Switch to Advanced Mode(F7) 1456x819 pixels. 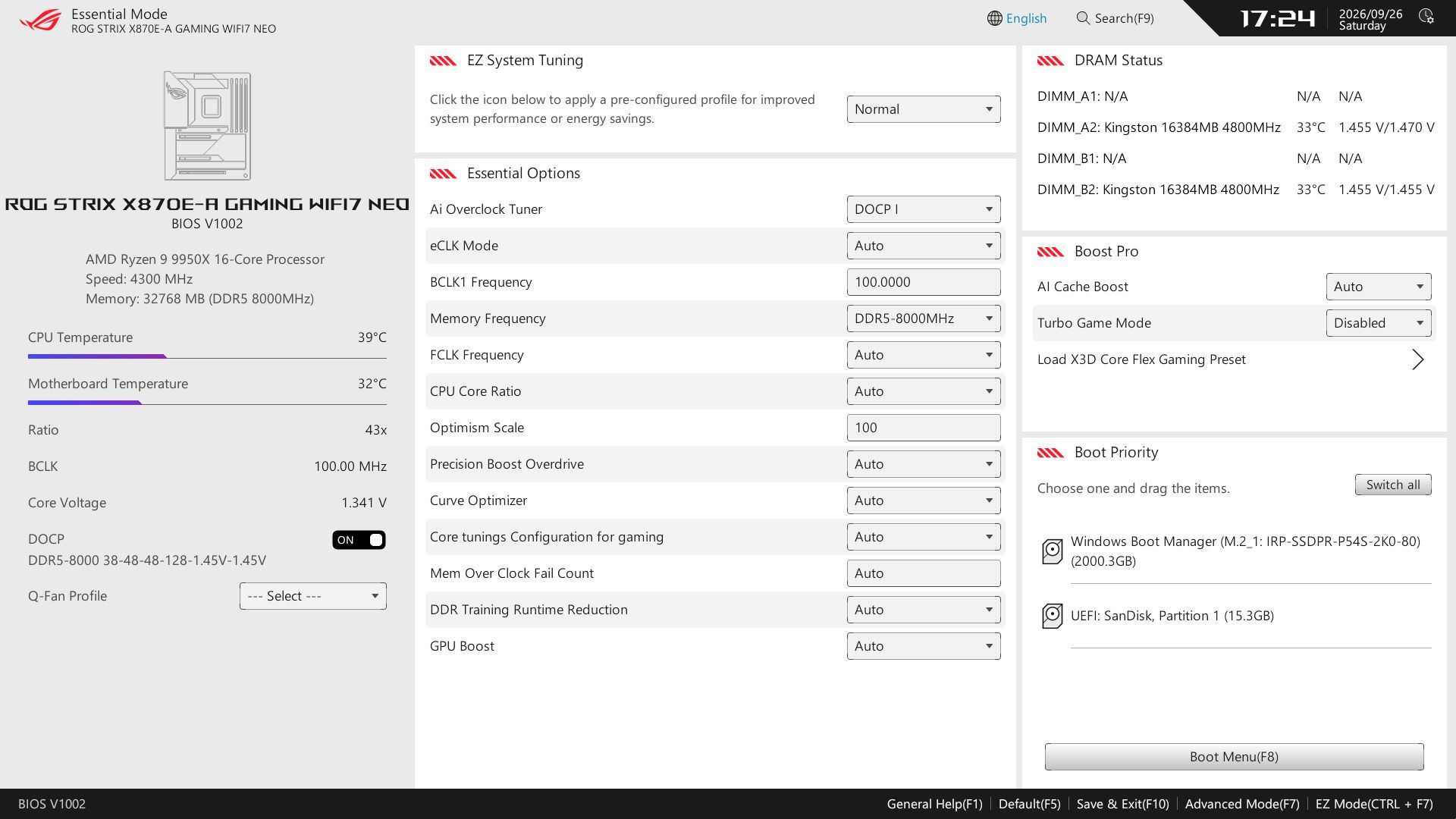(x=1242, y=804)
